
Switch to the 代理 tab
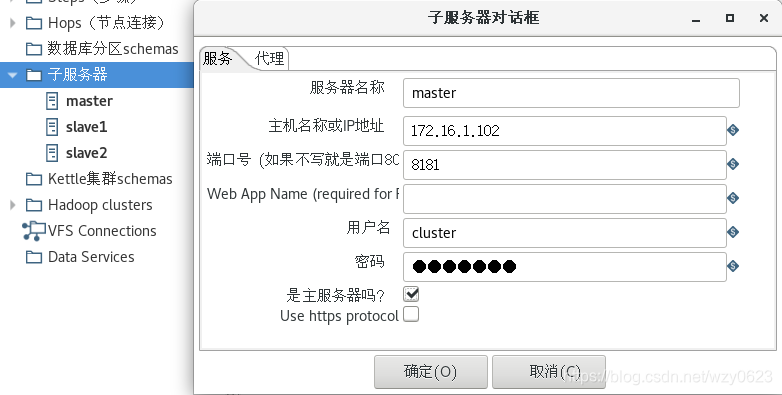(269, 59)
